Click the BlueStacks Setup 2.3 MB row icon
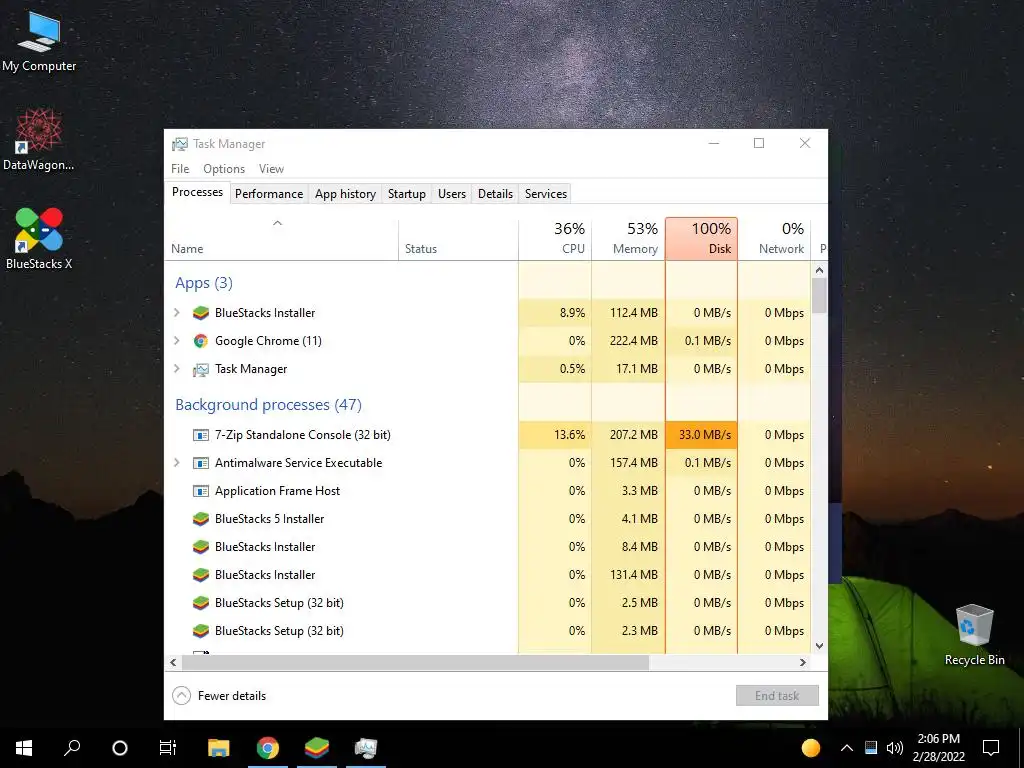The width and height of the screenshot is (1024, 768). (200, 632)
